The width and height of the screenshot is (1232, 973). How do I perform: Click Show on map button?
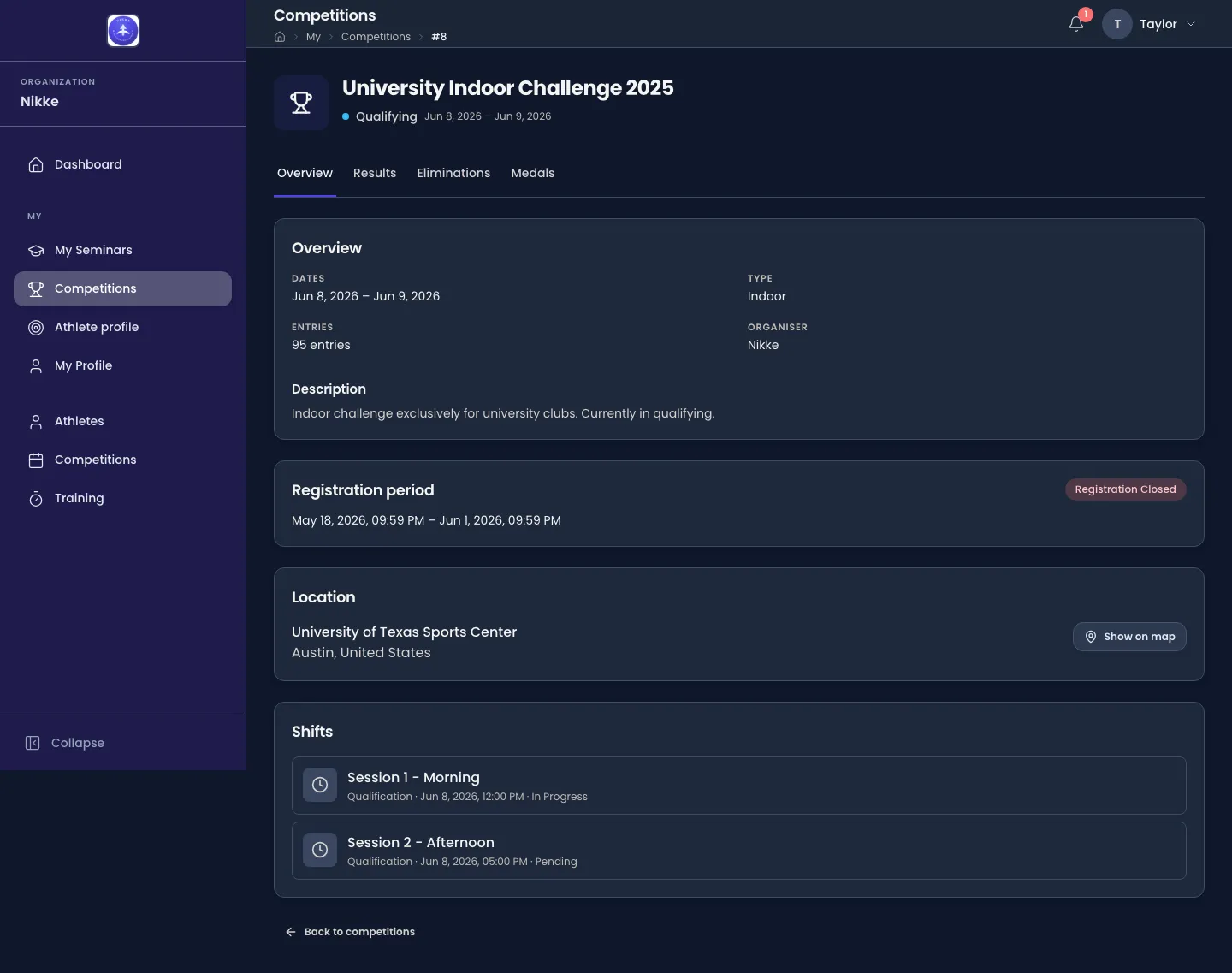tap(1129, 637)
